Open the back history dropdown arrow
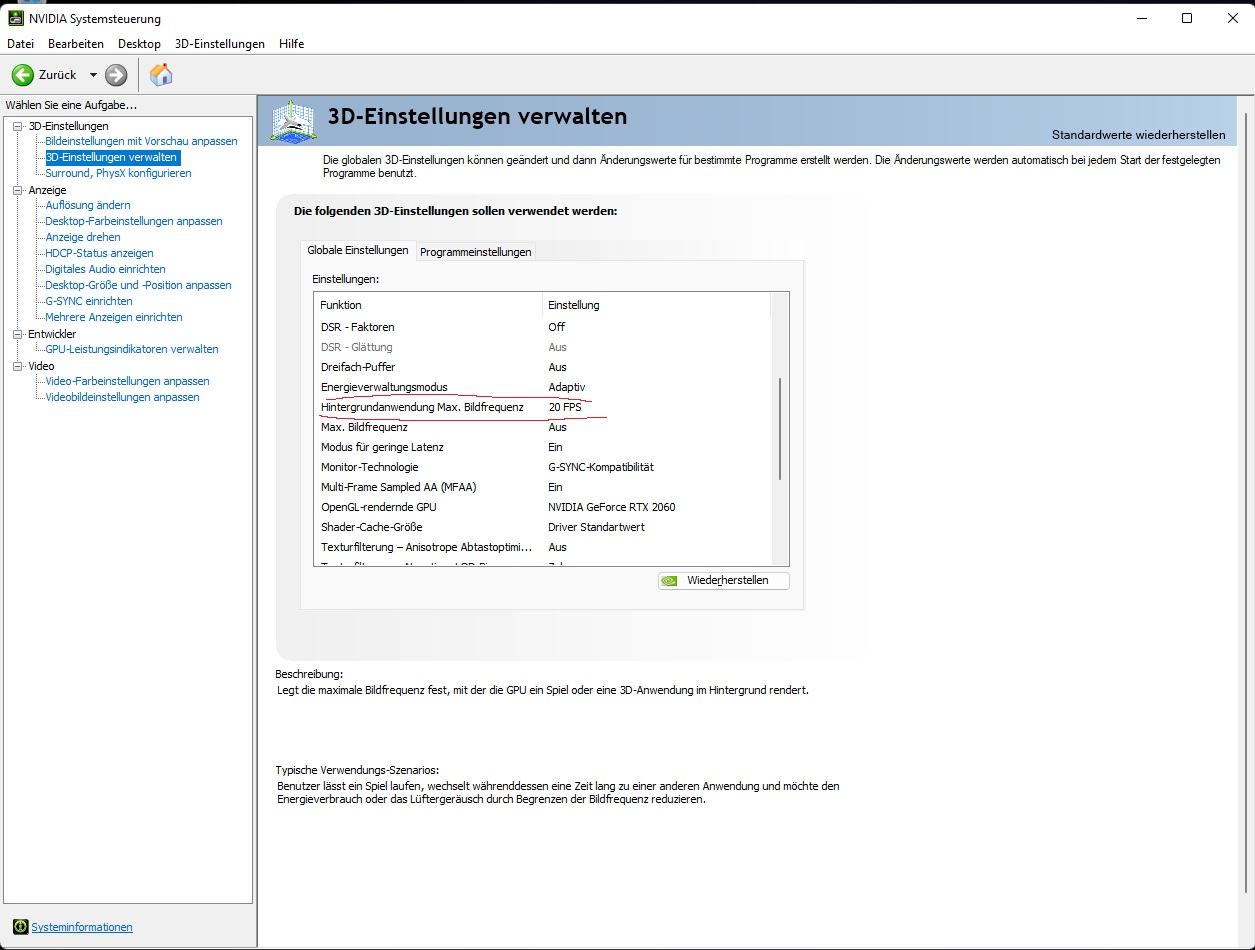1255x950 pixels. coord(93,75)
